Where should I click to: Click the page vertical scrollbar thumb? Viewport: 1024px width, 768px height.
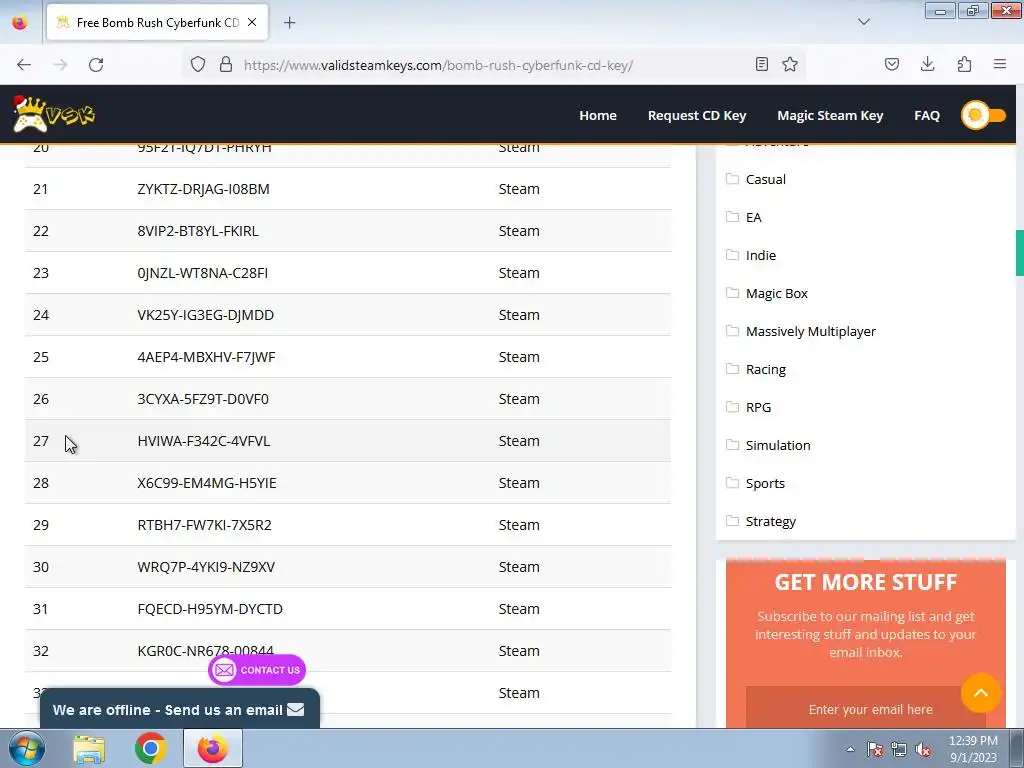click(x=1019, y=253)
